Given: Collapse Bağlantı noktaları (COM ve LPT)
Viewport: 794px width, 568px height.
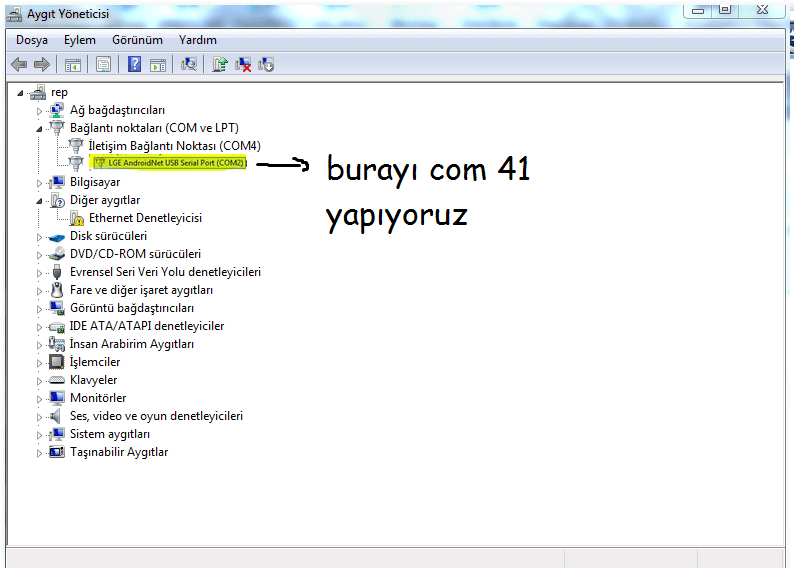Looking at the screenshot, I should coord(40,128).
